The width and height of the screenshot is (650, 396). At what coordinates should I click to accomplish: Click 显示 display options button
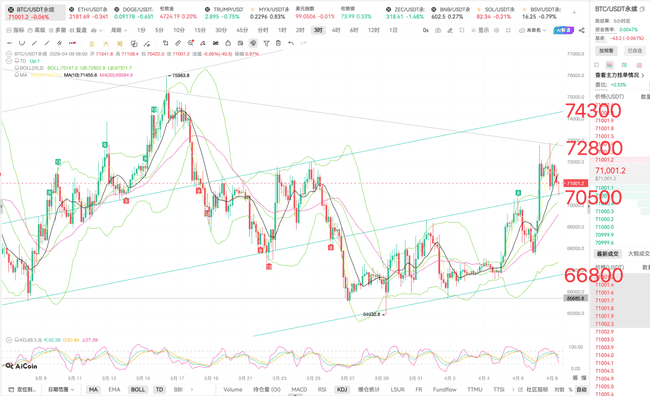tap(480, 30)
